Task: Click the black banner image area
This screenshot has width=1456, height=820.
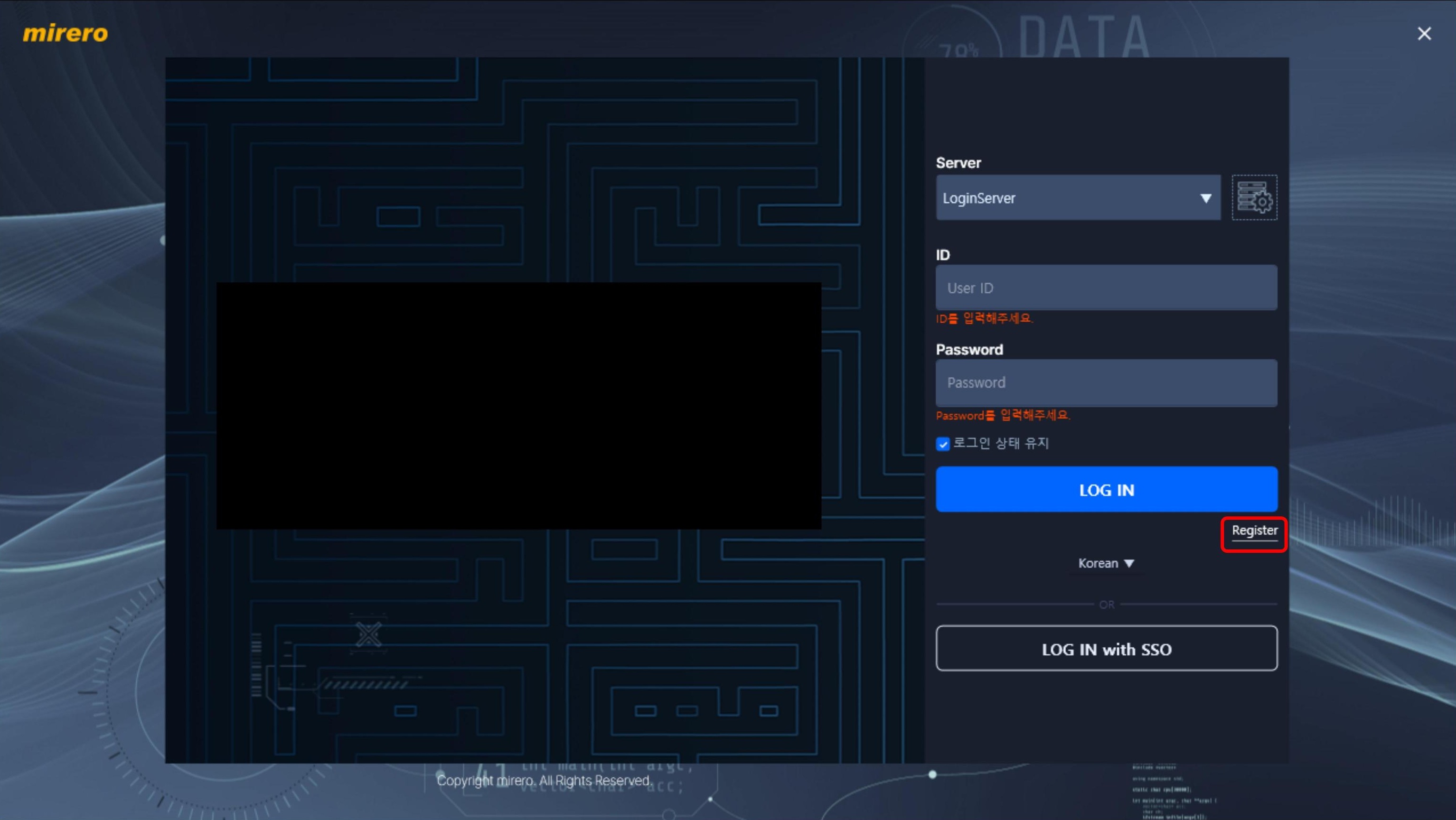Action: pyautogui.click(x=518, y=406)
